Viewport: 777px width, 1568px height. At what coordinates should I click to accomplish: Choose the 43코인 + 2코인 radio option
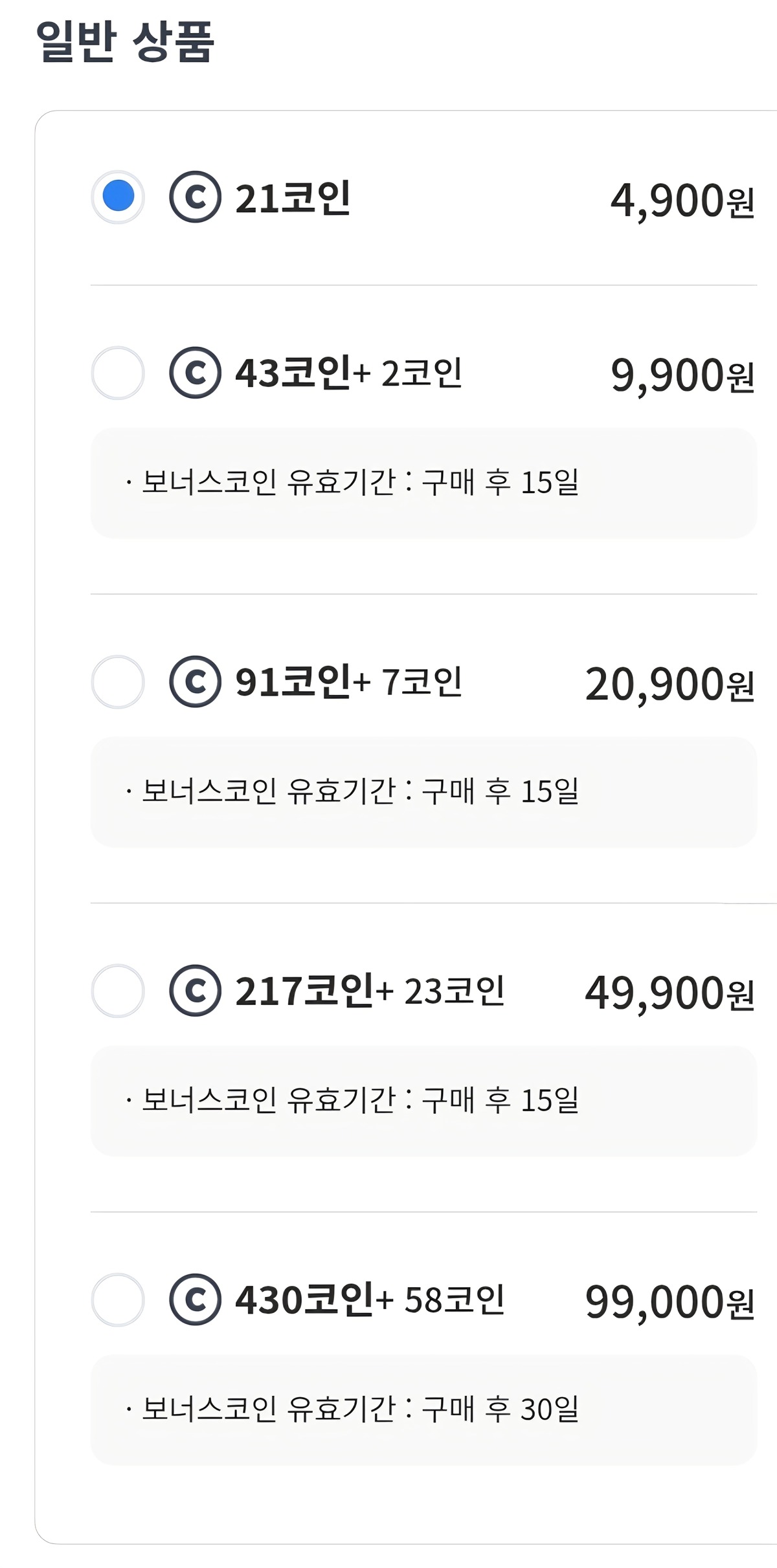pyautogui.click(x=117, y=373)
